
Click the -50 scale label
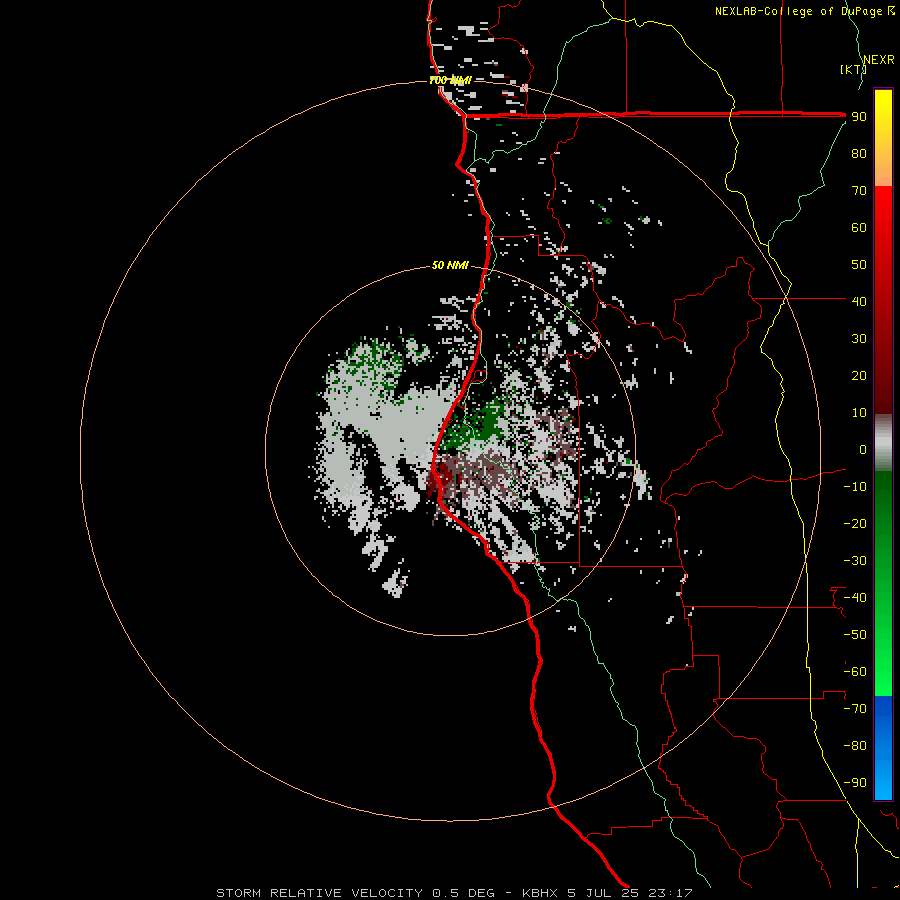click(855, 635)
